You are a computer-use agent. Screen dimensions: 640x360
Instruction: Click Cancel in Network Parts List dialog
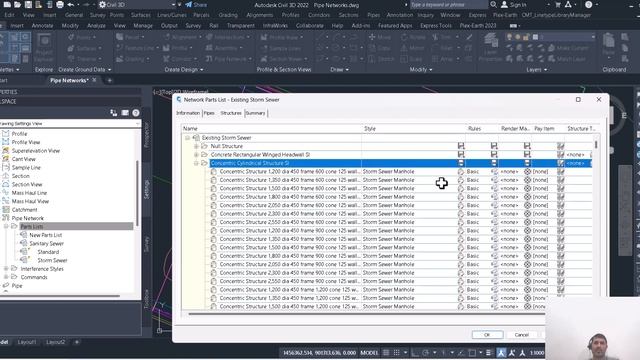(522, 335)
